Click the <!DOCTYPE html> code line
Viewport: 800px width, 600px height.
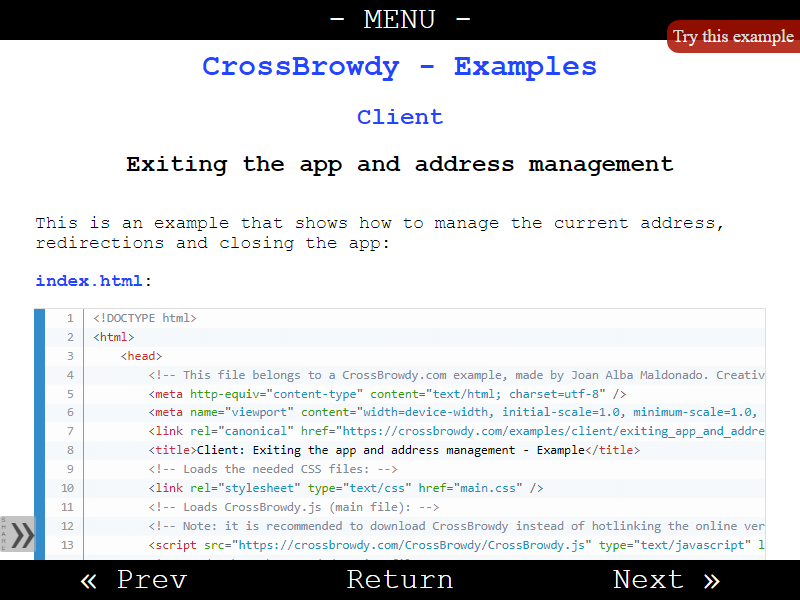click(145, 318)
